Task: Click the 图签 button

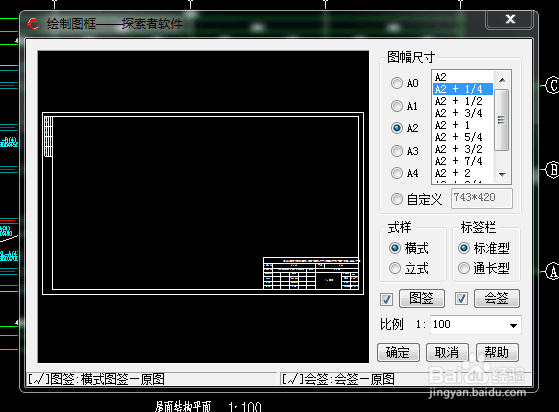Action: tap(422, 298)
